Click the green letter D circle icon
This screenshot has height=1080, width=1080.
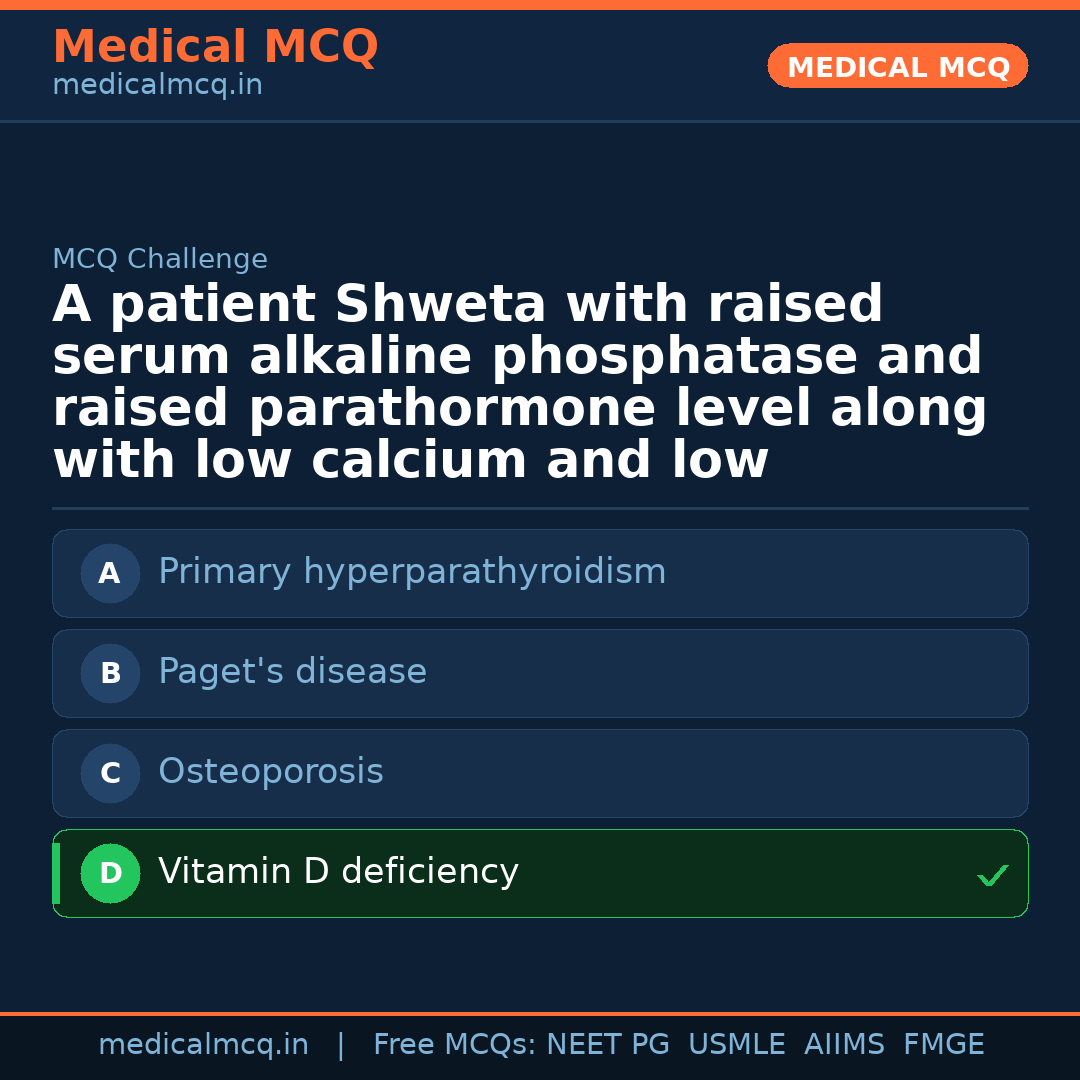click(x=110, y=873)
